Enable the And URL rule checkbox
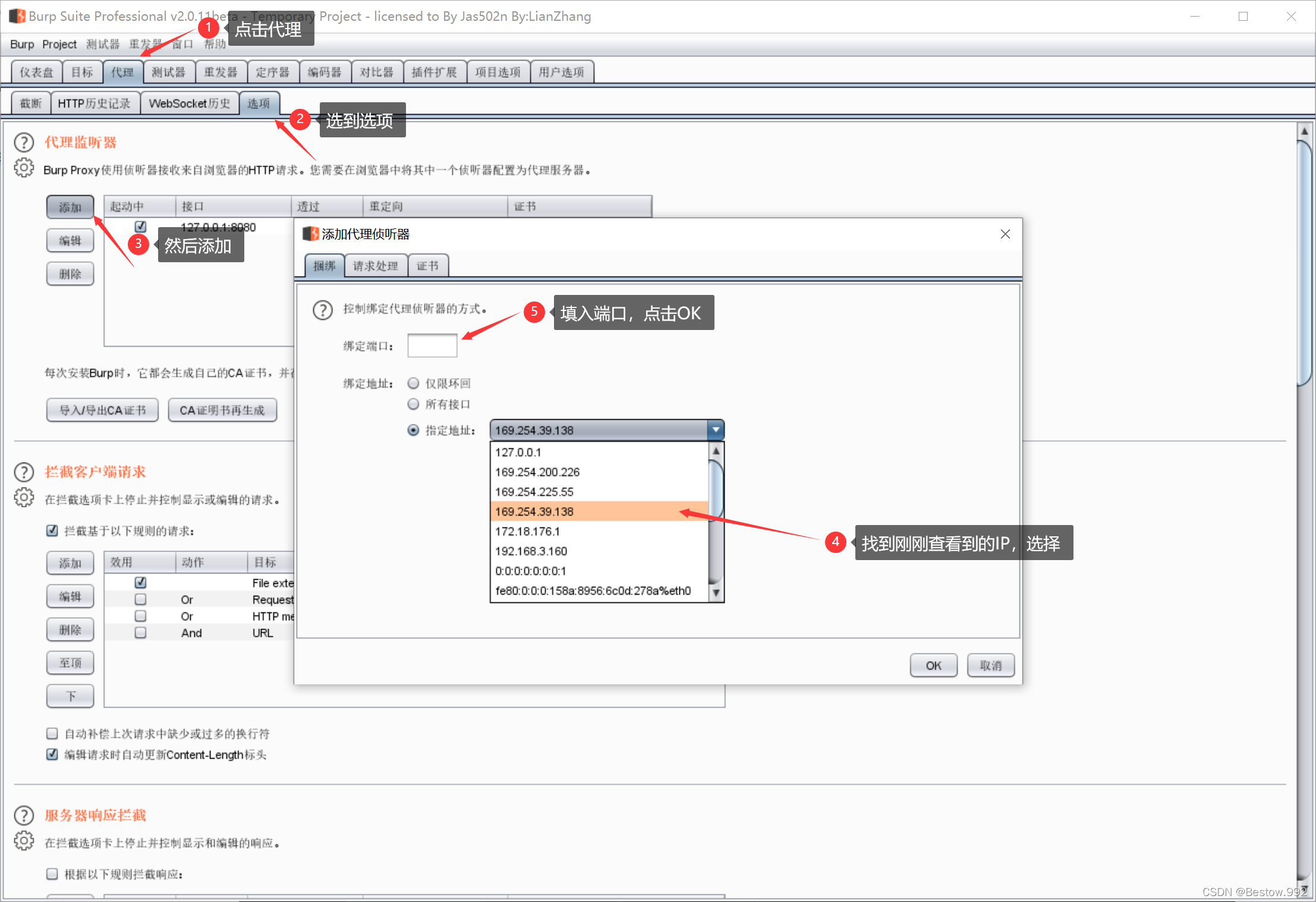 point(140,633)
